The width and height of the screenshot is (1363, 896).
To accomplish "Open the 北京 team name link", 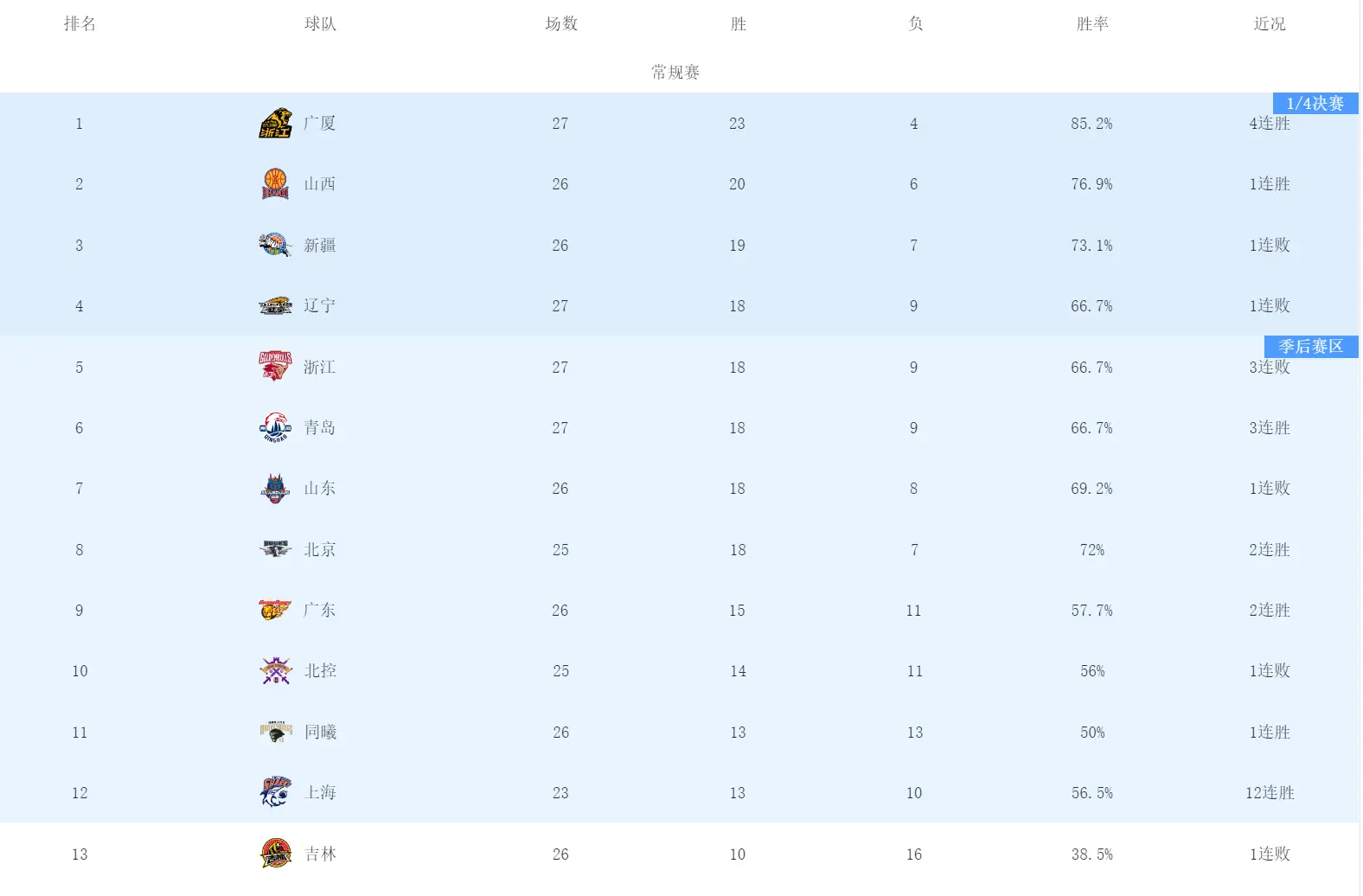I will pos(320,550).
